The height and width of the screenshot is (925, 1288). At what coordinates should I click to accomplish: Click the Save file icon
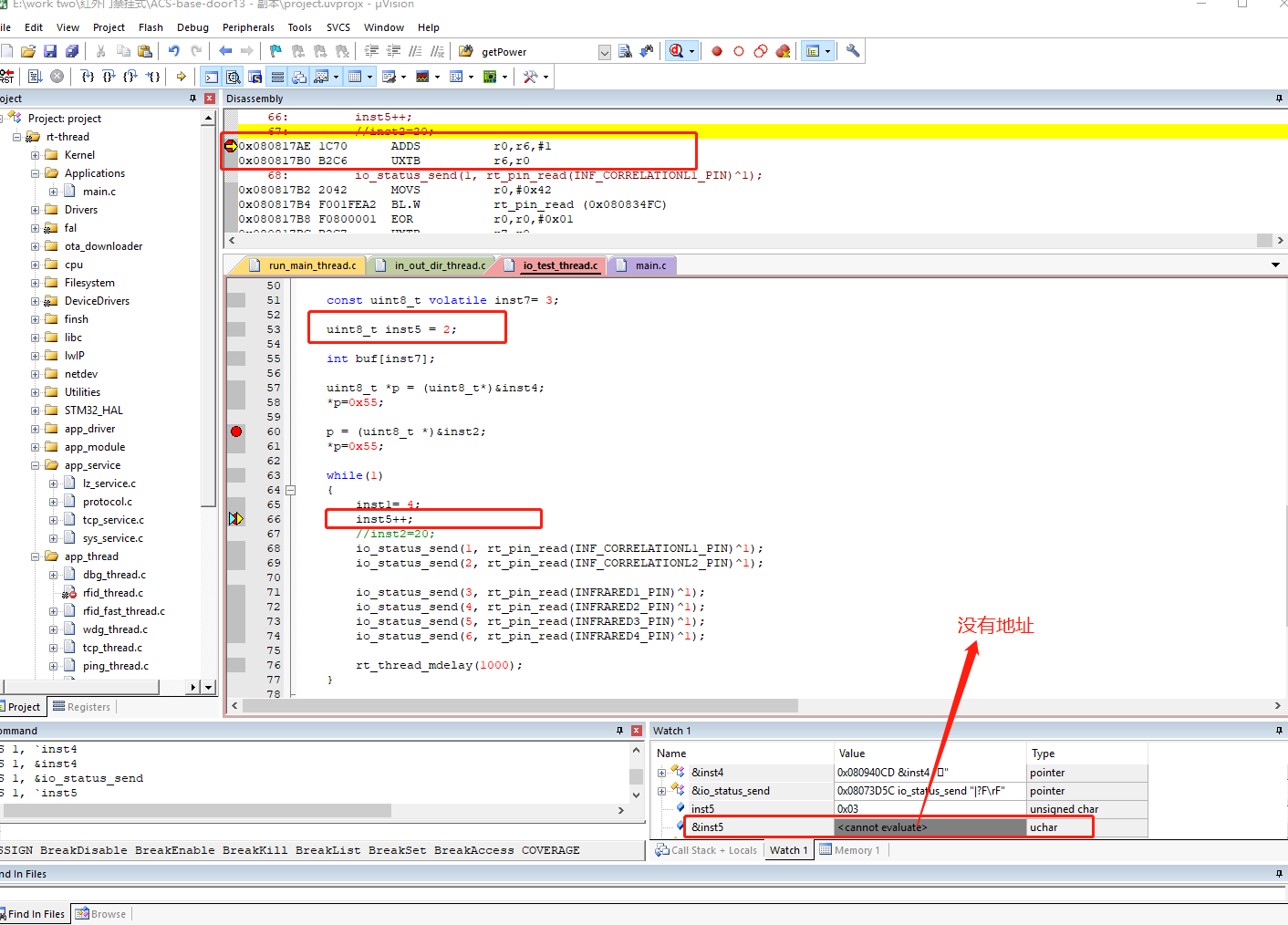50,51
